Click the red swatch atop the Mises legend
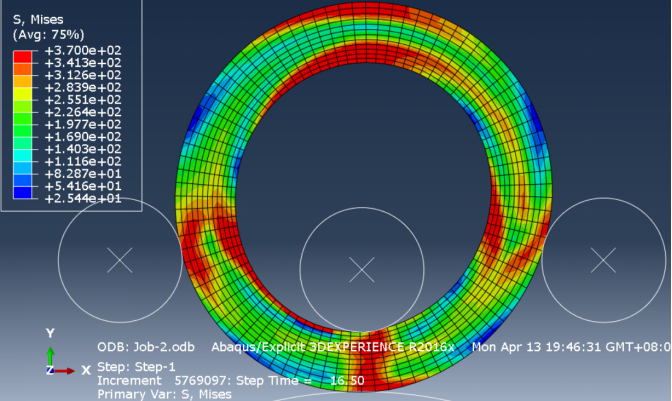Image resolution: width=672 pixels, height=401 pixels. click(x=22, y=57)
